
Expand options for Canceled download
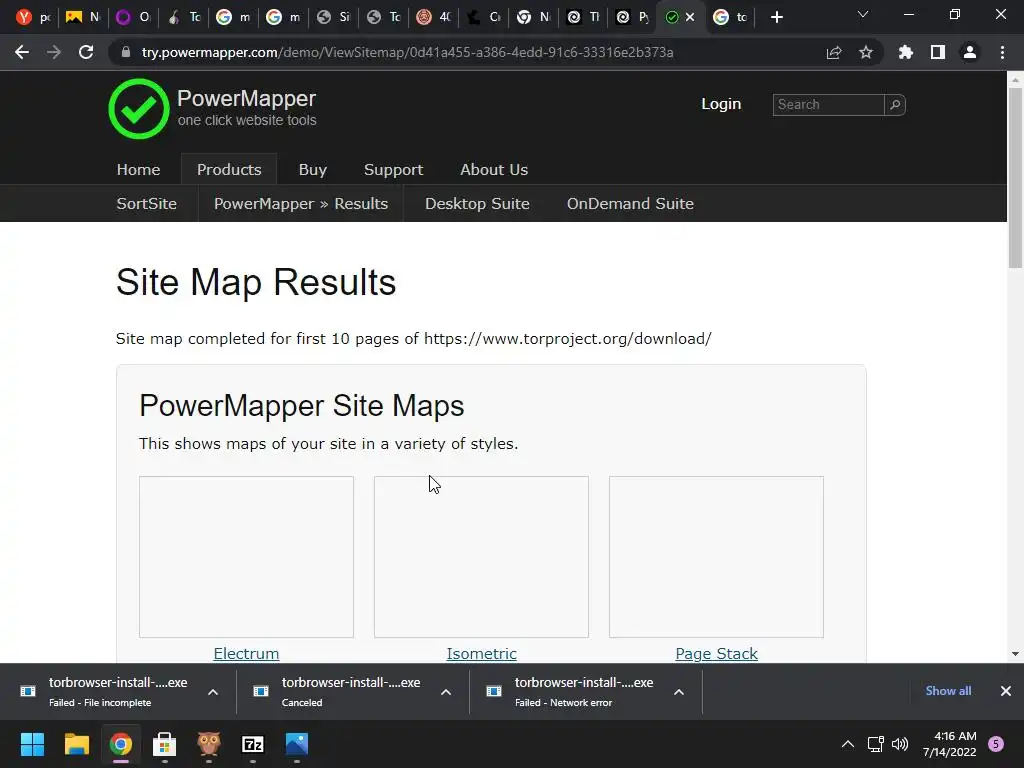tap(446, 692)
